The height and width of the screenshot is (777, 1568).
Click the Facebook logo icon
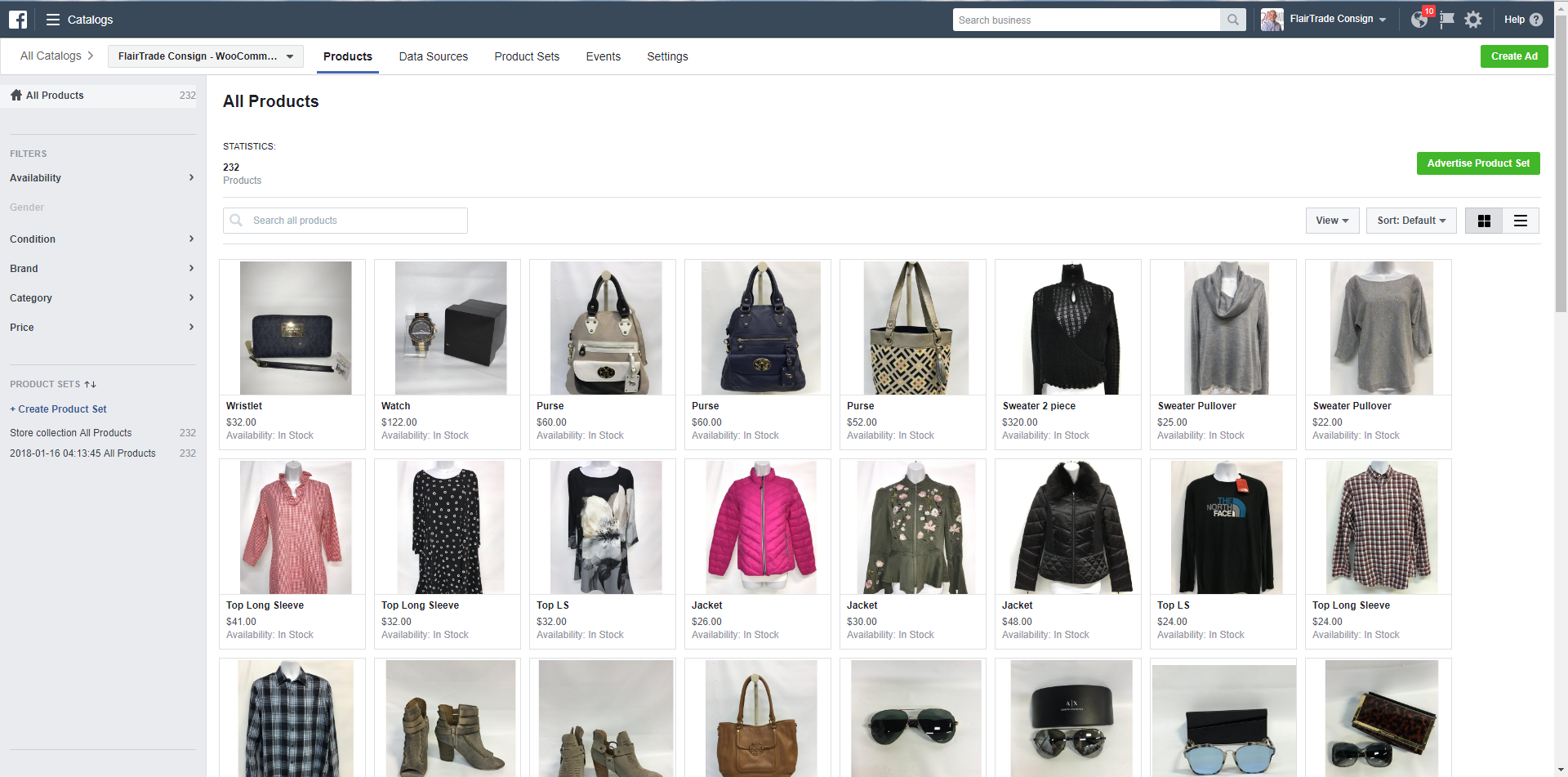(18, 20)
